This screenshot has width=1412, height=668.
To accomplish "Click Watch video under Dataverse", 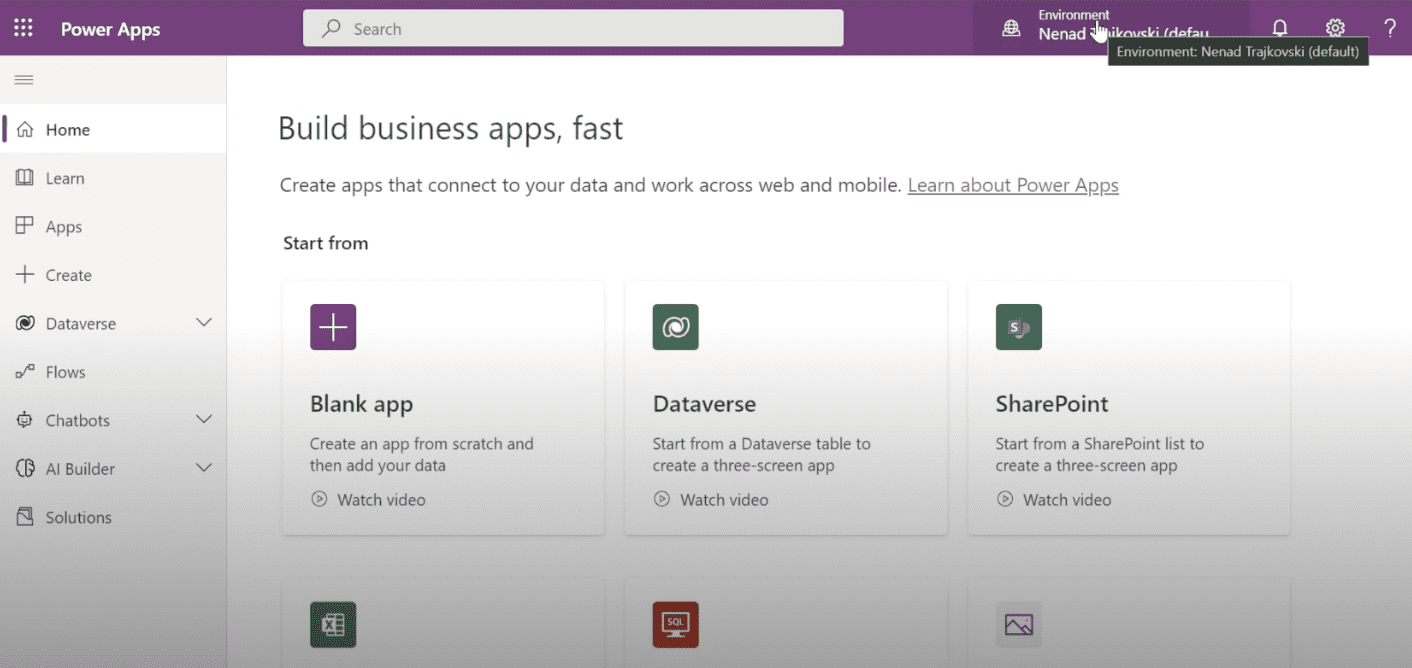I will click(724, 499).
